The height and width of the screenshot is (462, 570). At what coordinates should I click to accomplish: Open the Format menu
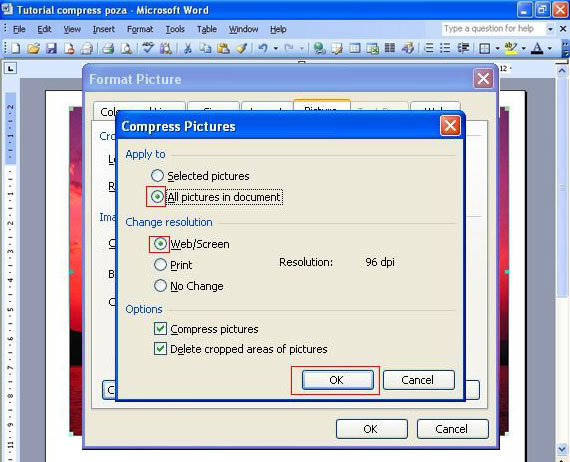(140, 29)
